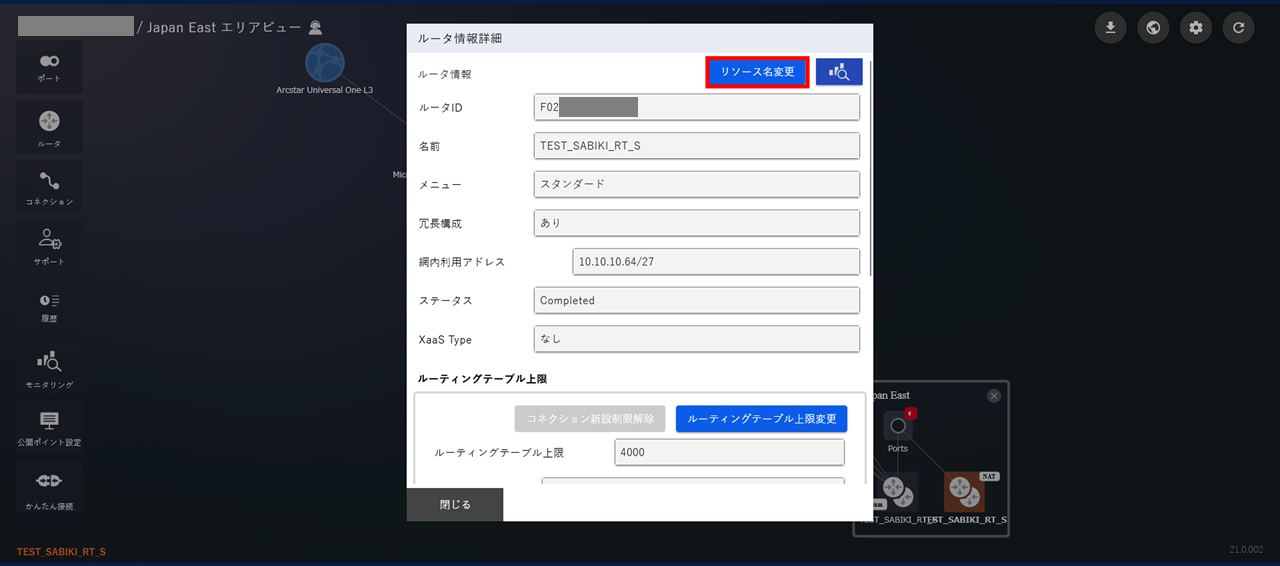Viewport: 1280px width, 566px height.
Task: Select the Arcstar Universal One L3 node
Action: click(x=324, y=63)
